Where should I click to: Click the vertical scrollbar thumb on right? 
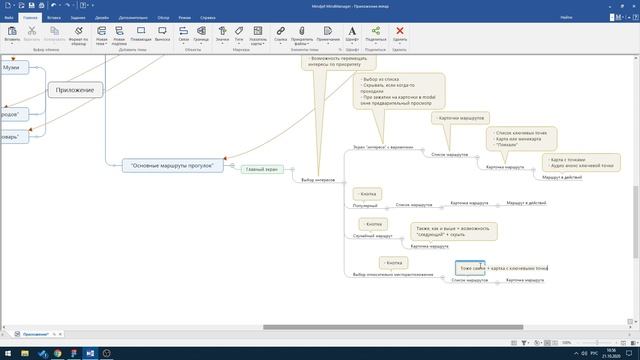[636, 222]
